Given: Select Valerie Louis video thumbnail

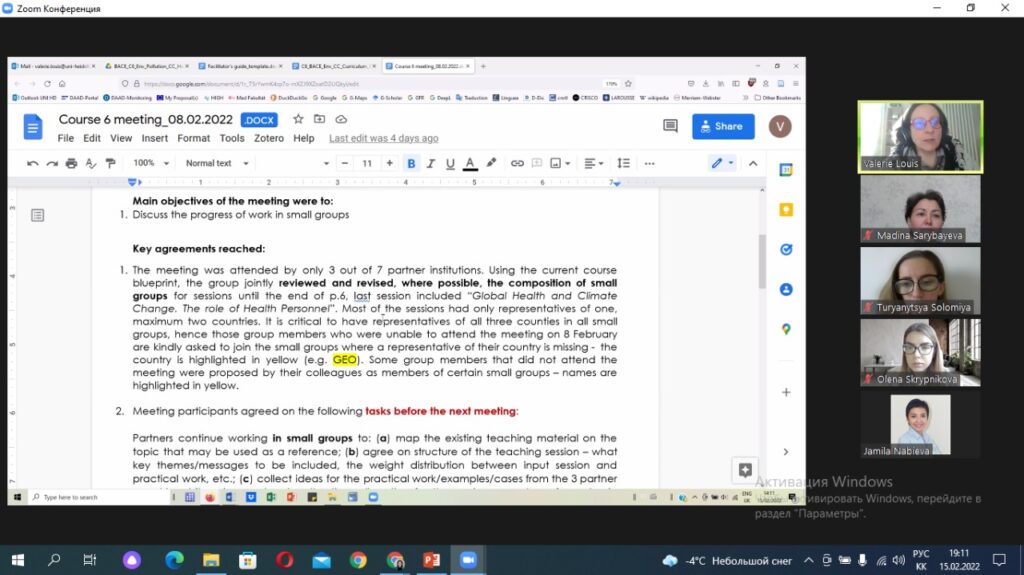Looking at the screenshot, I should pyautogui.click(x=920, y=137).
